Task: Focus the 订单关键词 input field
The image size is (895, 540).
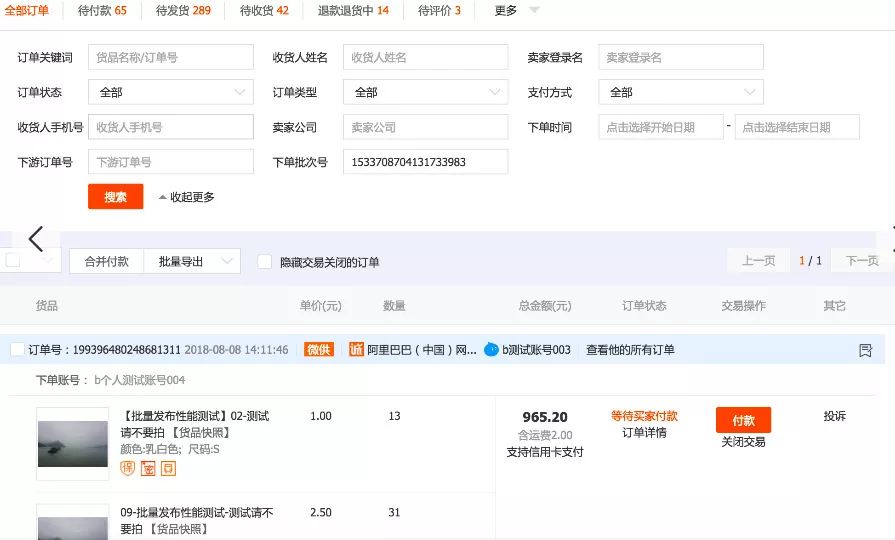Action: pos(171,57)
